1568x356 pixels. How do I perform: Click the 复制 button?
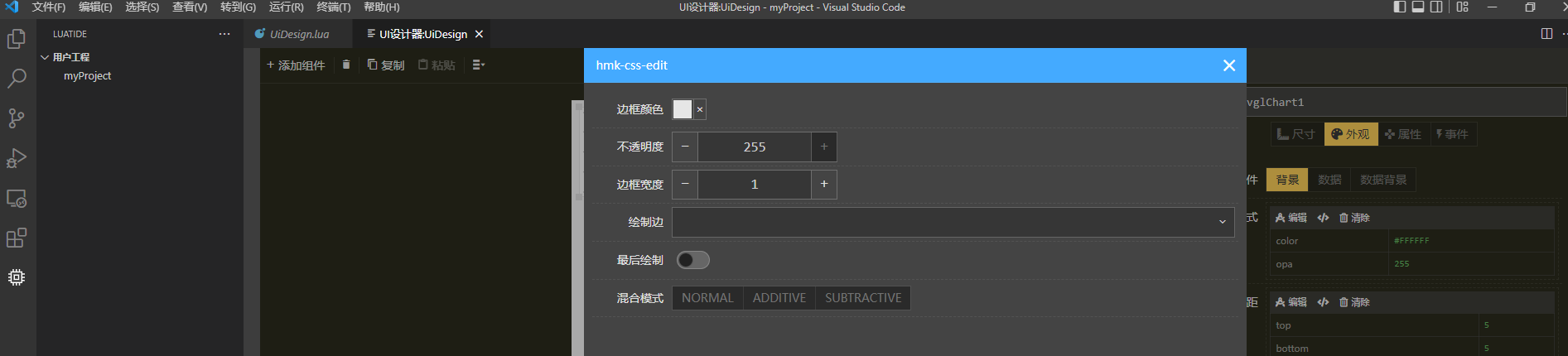tap(386, 65)
